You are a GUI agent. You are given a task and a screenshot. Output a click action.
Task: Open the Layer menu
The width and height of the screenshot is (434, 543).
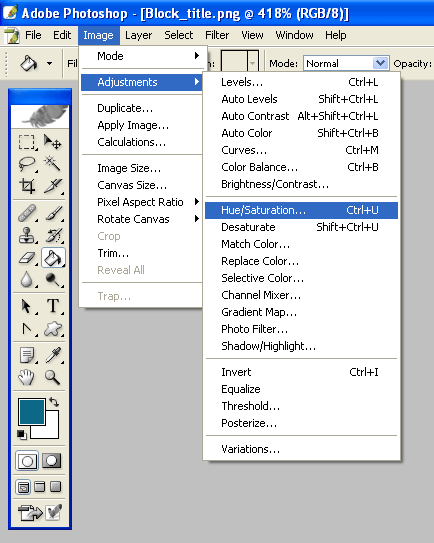[x=139, y=35]
